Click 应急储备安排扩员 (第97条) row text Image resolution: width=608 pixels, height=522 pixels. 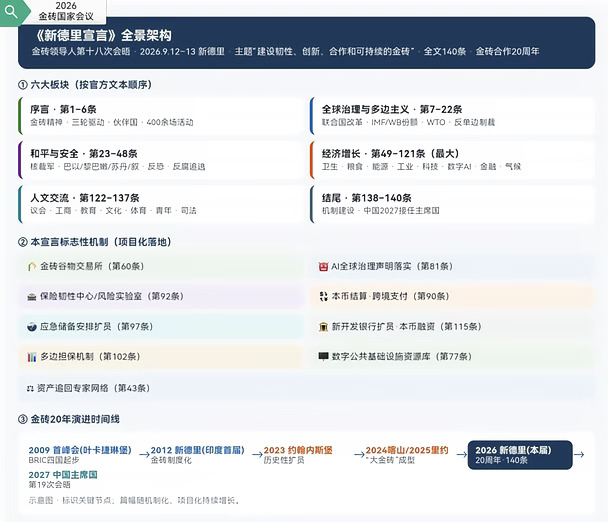97,327
